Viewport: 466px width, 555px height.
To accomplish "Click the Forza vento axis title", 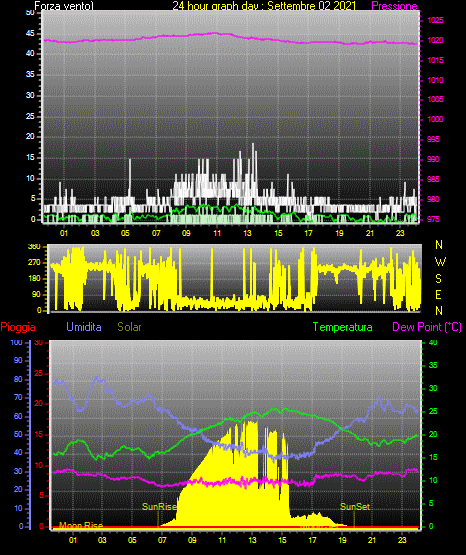I will click(64, 6).
